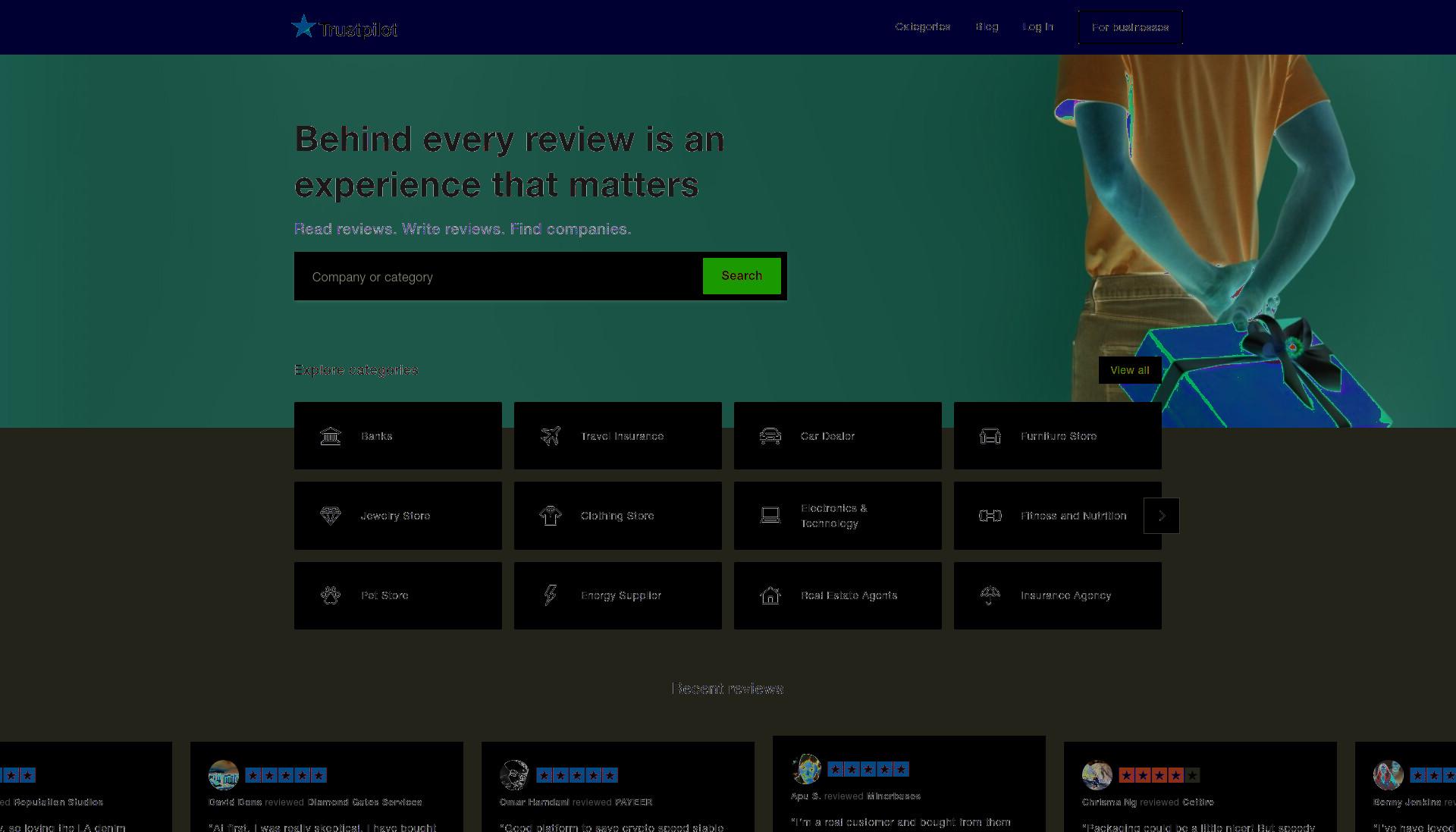Select the Pet Store paw icon

(x=331, y=595)
